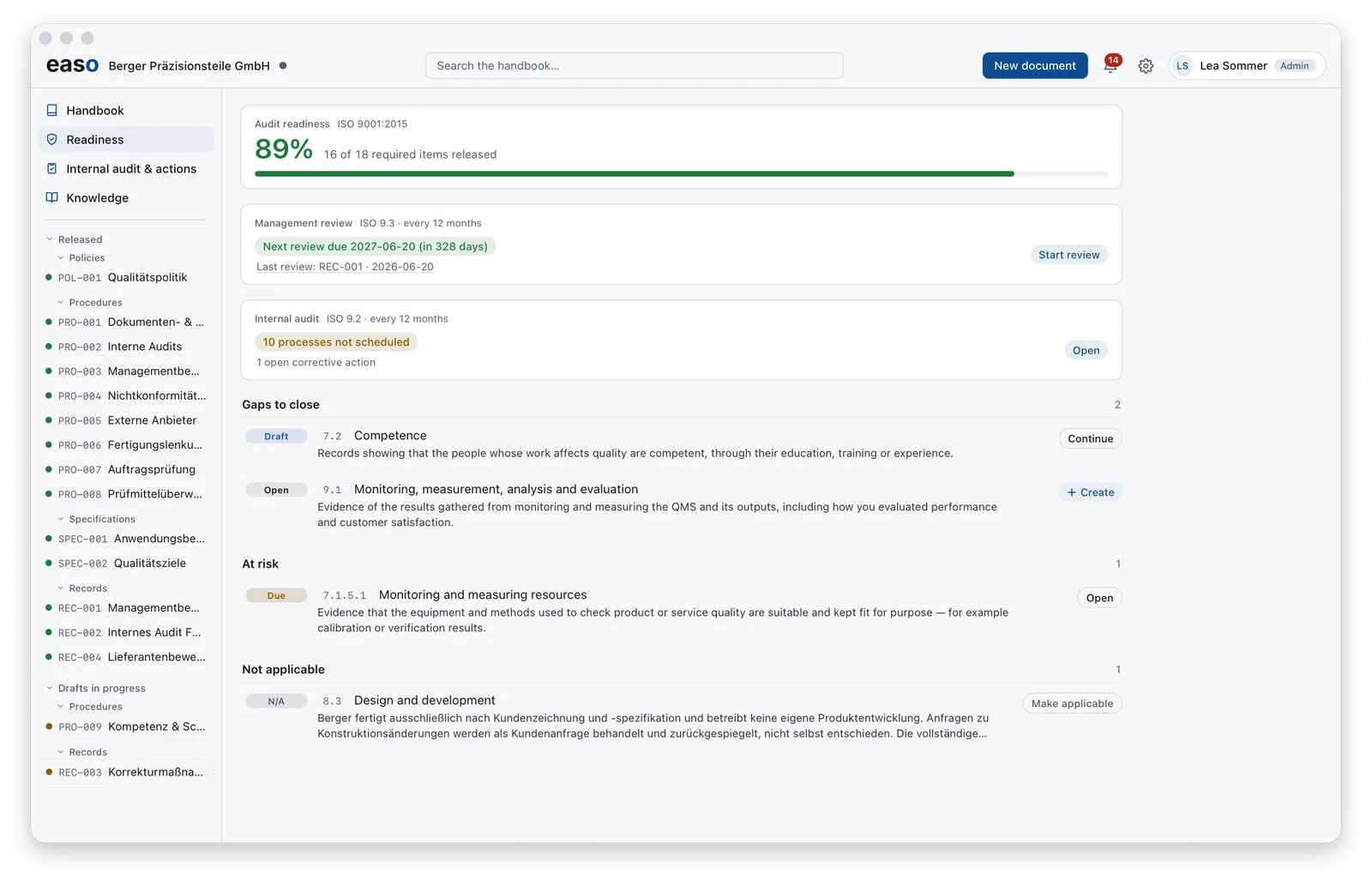Open PRO-001 Dokumenten- document
Viewport: 1372px width, 881px height.
tap(126, 323)
